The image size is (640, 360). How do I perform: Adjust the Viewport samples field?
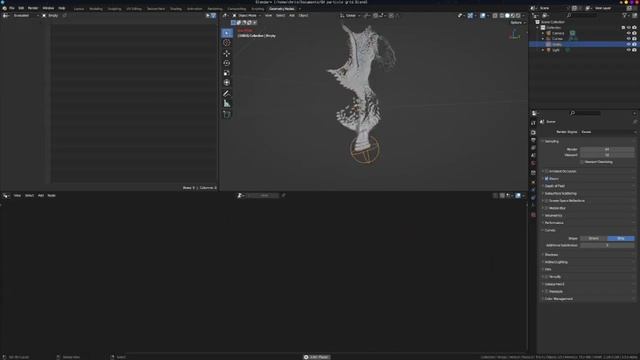click(607, 155)
